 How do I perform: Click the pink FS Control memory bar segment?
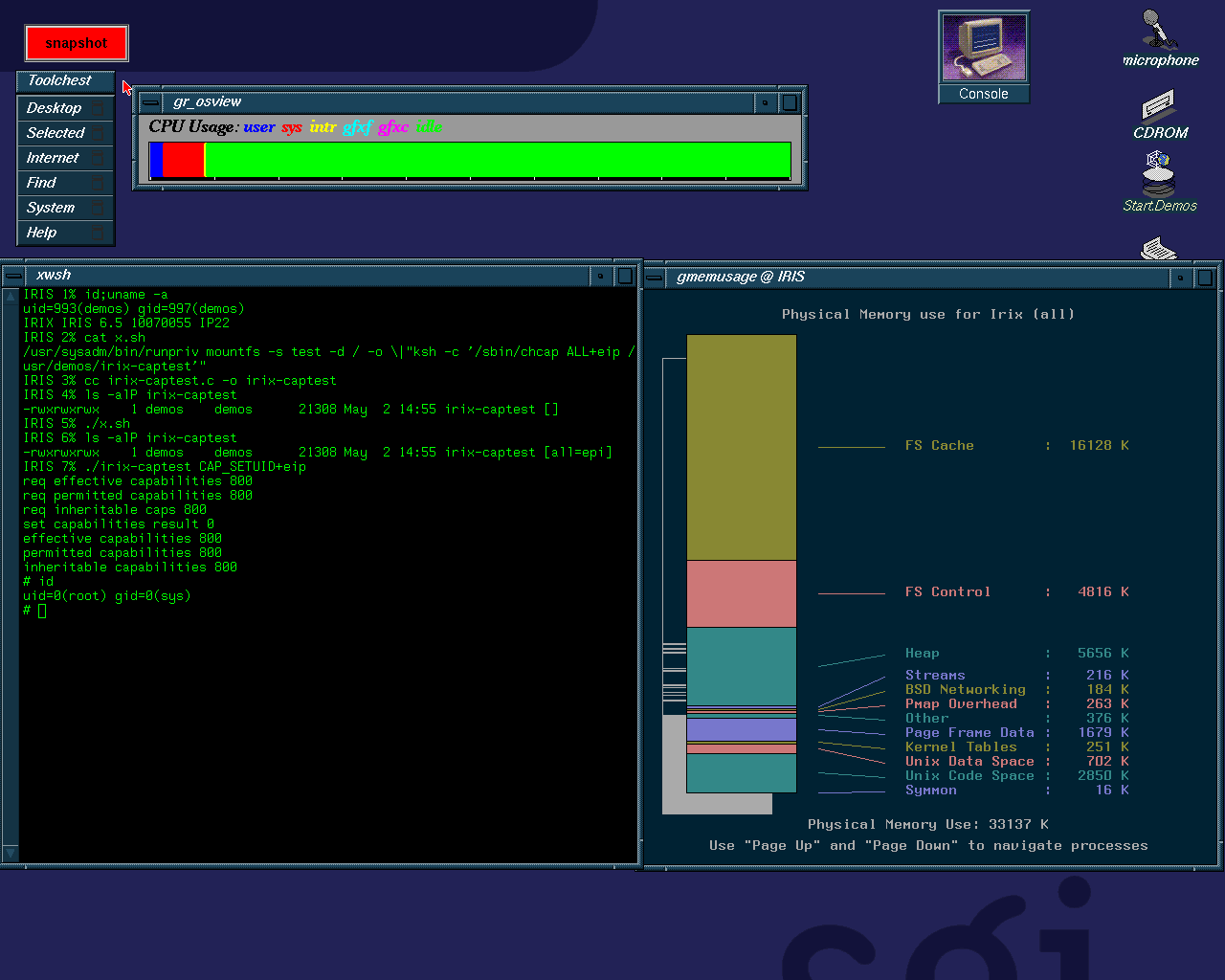tap(741, 593)
